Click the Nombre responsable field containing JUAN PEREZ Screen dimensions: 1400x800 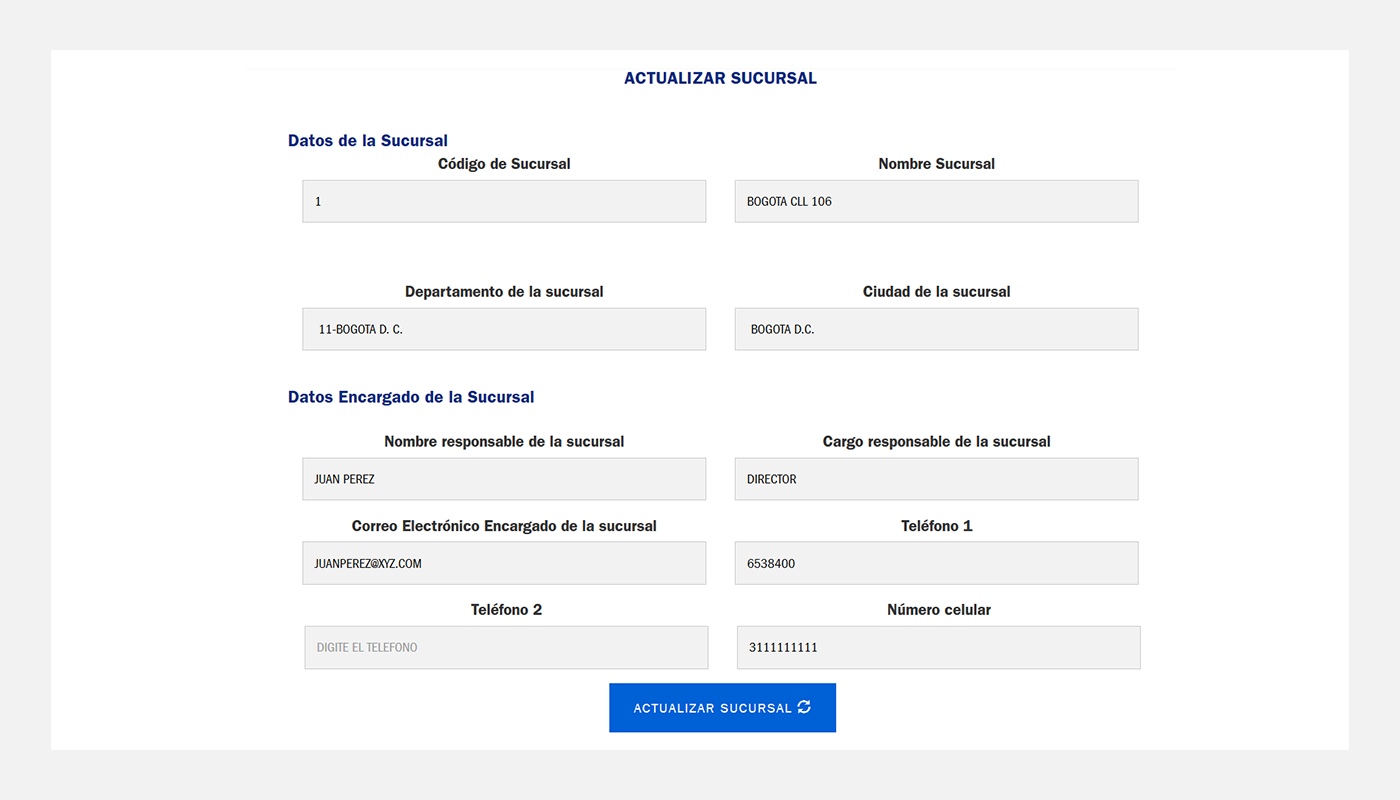click(x=504, y=479)
